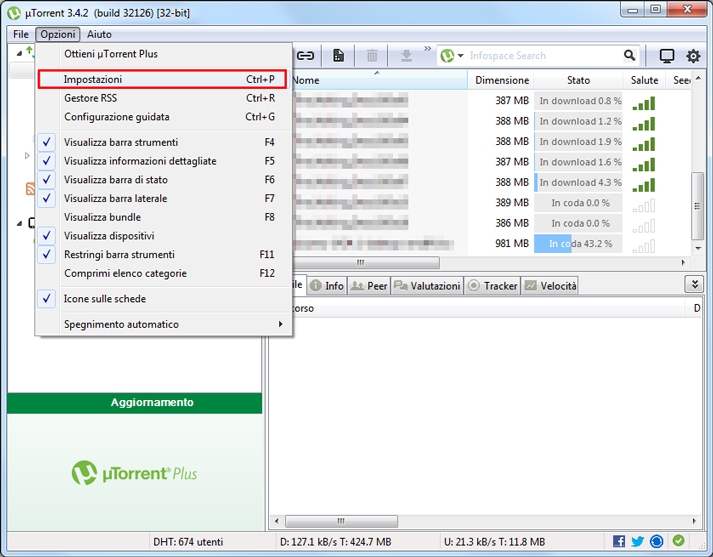Image resolution: width=713 pixels, height=557 pixels.
Task: Click the In coda 43.2 % progress bar
Action: click(x=578, y=244)
